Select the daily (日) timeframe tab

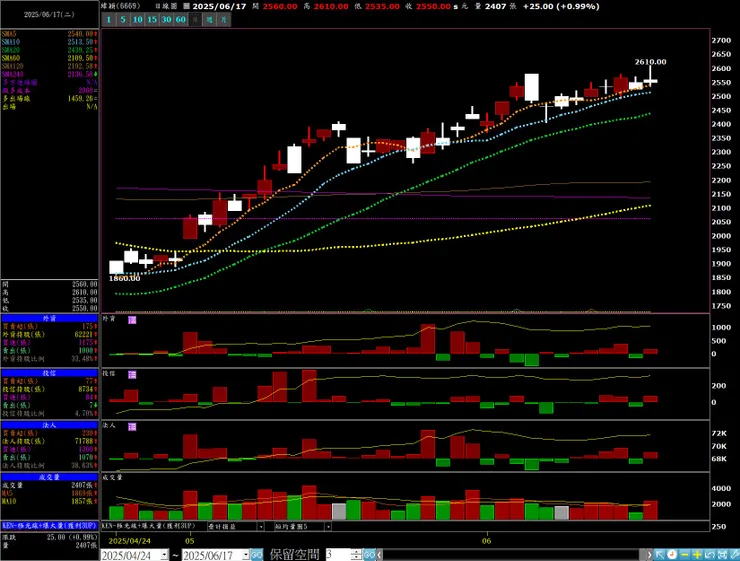195,20
